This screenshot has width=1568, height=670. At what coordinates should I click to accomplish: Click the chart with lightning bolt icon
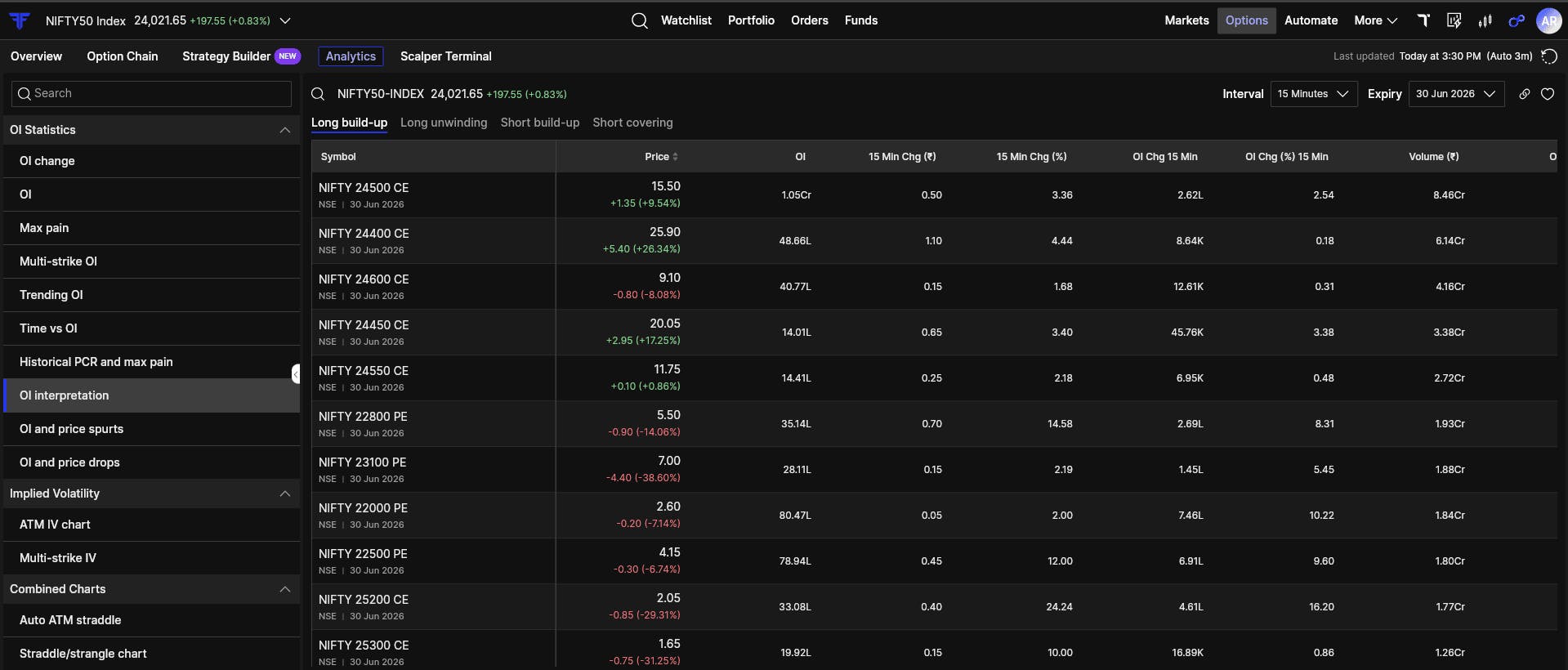(1454, 20)
